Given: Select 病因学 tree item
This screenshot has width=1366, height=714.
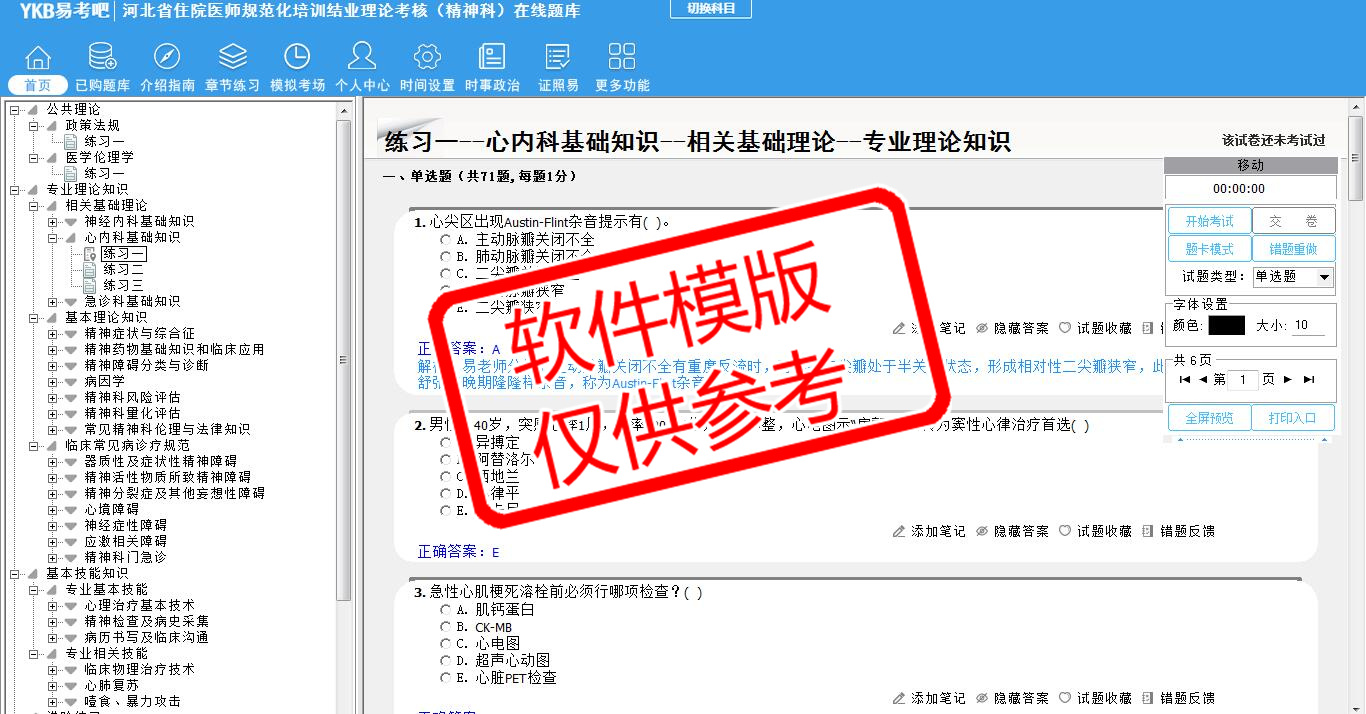Looking at the screenshot, I should [105, 381].
